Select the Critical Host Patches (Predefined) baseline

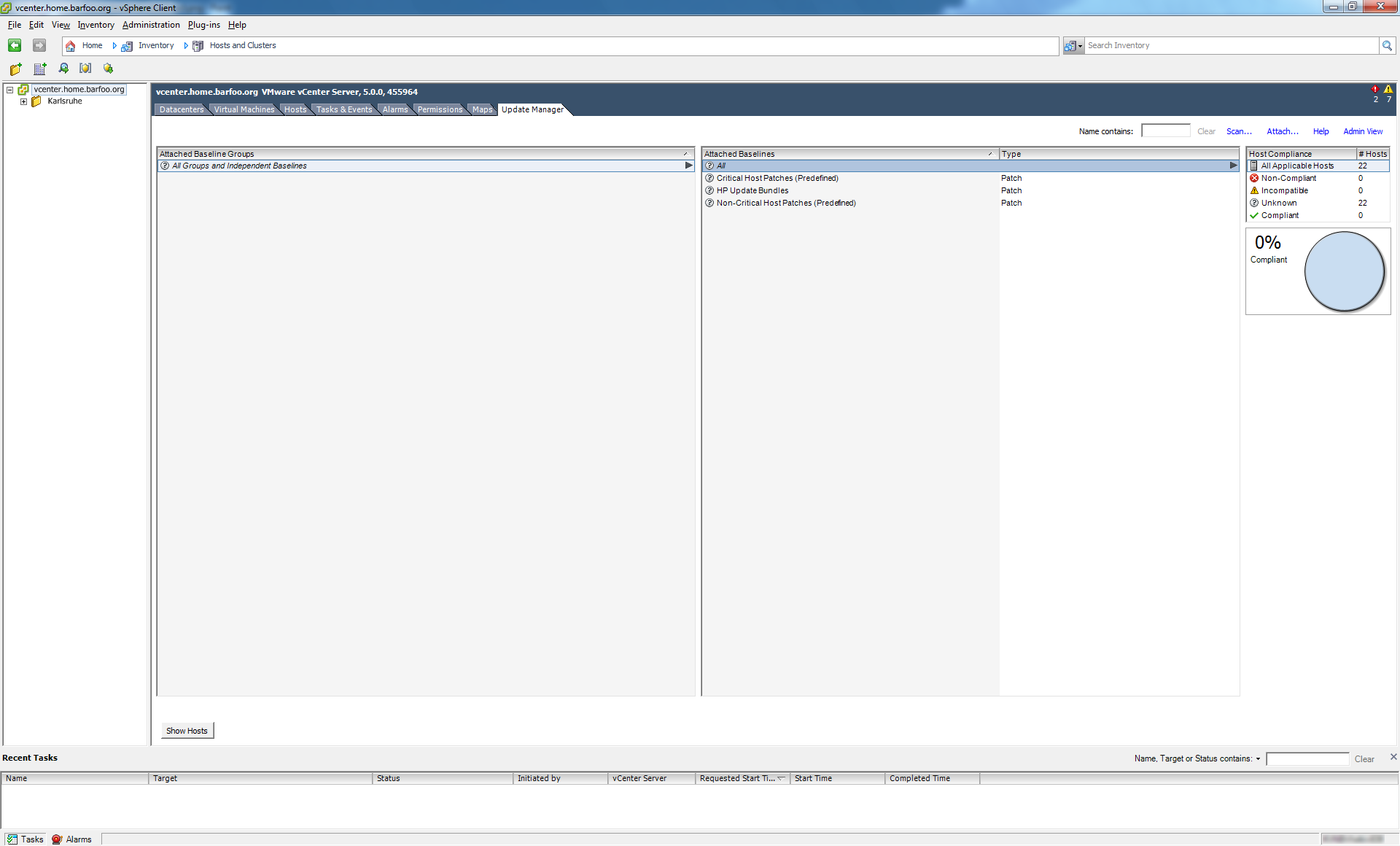coord(777,178)
